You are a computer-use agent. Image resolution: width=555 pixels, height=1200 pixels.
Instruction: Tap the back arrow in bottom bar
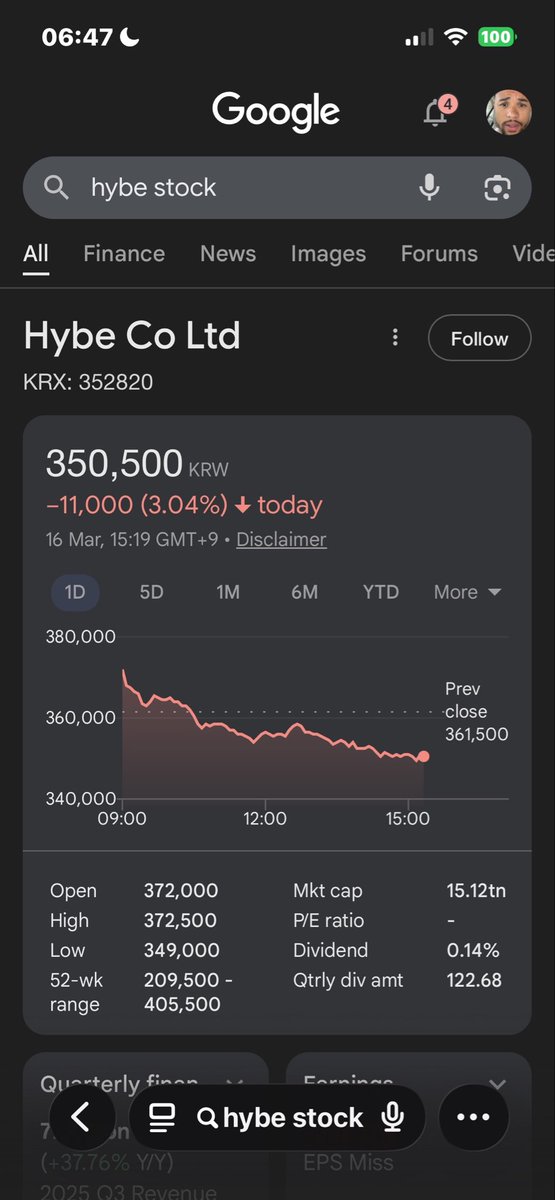click(81, 1117)
